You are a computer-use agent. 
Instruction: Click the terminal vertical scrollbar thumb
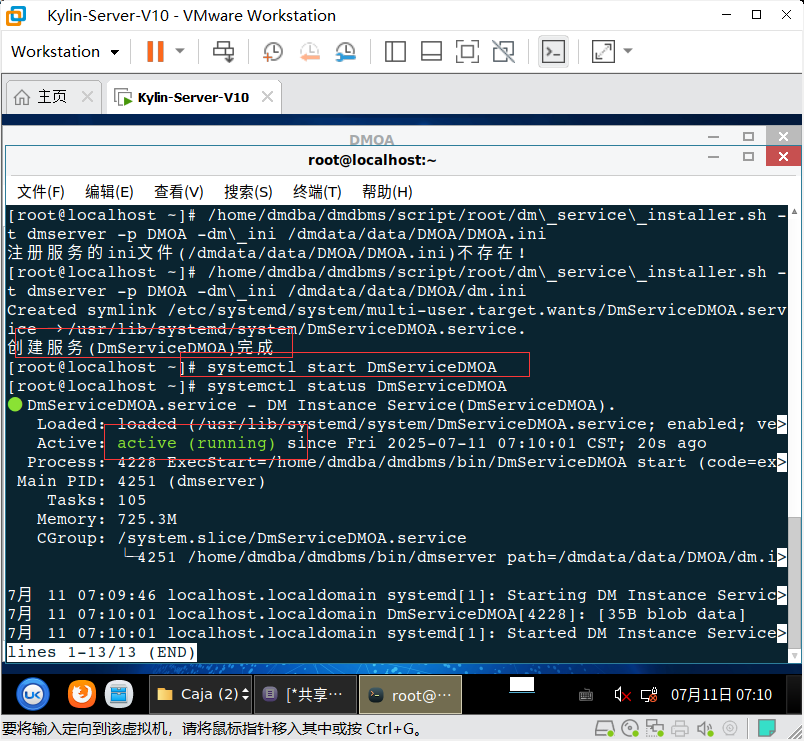pos(794,582)
